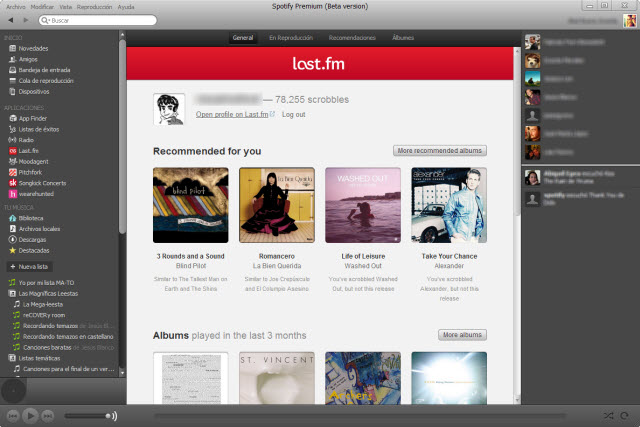Skip to the next track

coord(48,416)
